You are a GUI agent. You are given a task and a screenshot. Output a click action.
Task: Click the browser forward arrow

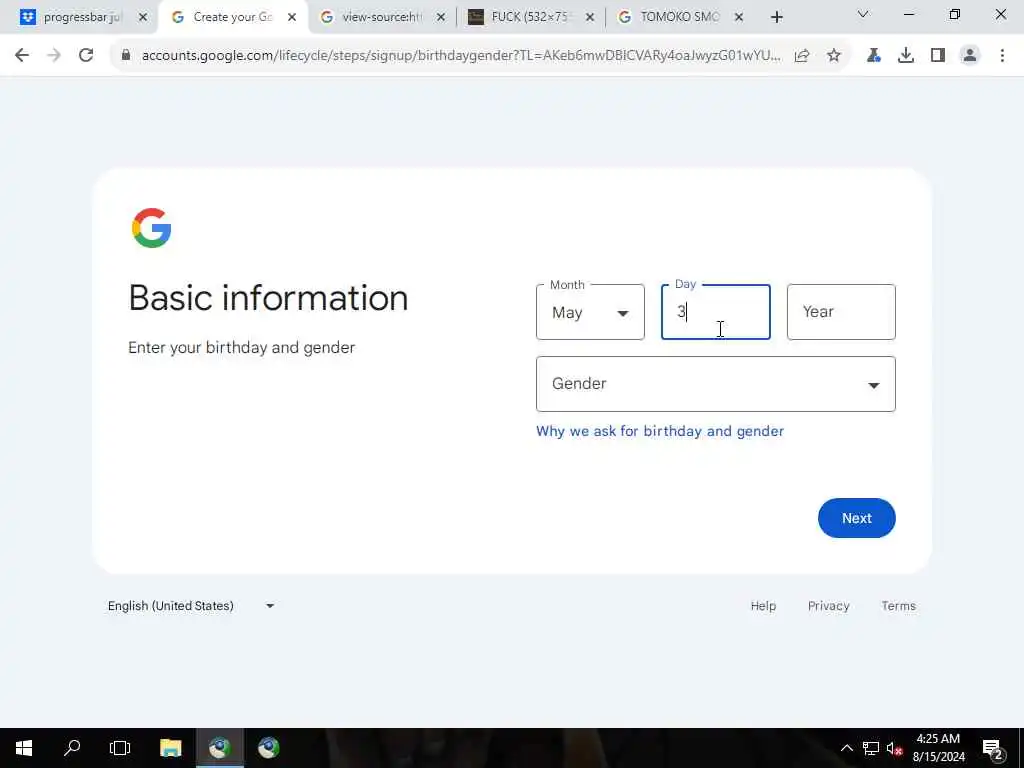(x=54, y=56)
